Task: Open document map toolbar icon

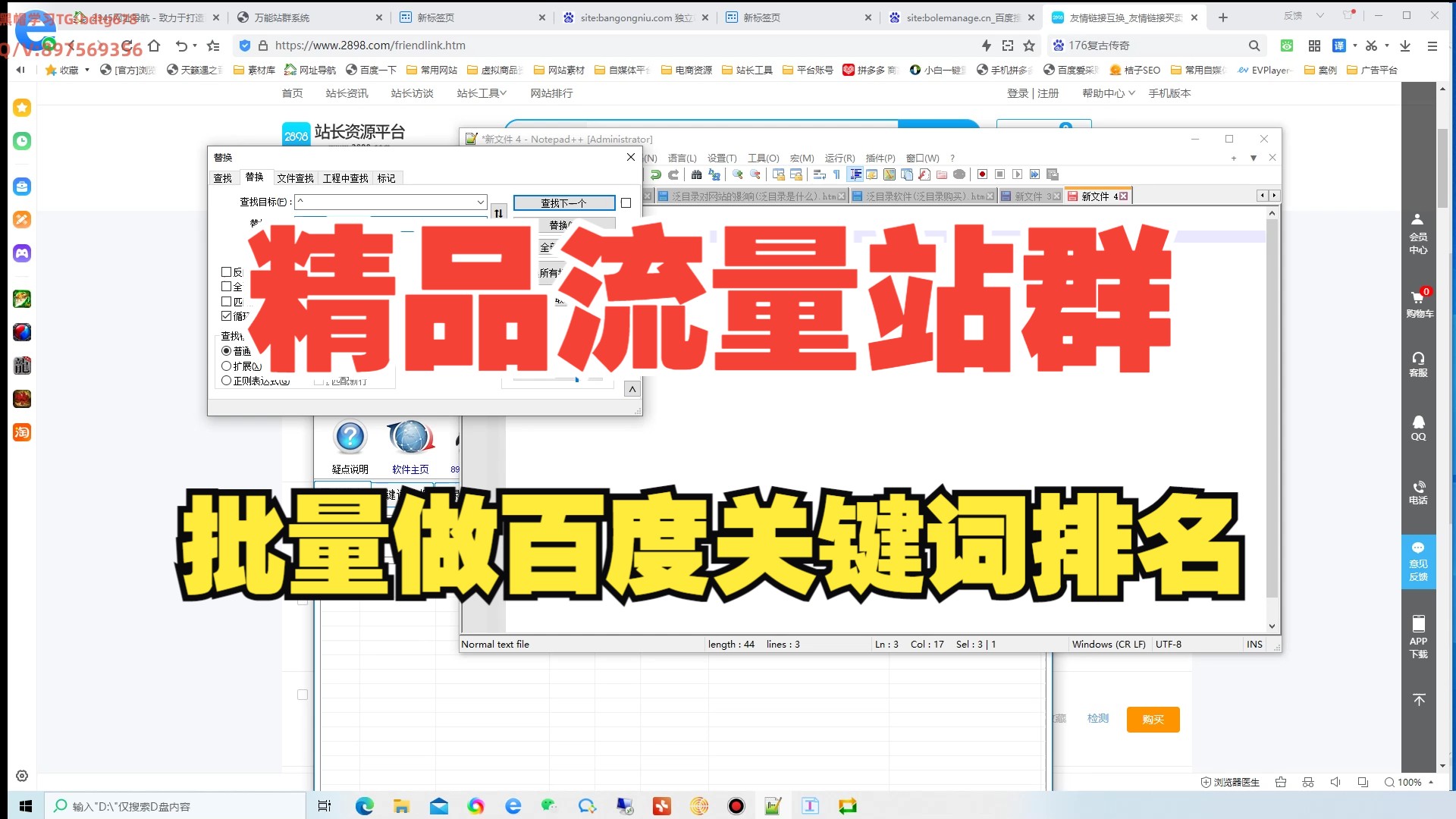Action: point(890,174)
